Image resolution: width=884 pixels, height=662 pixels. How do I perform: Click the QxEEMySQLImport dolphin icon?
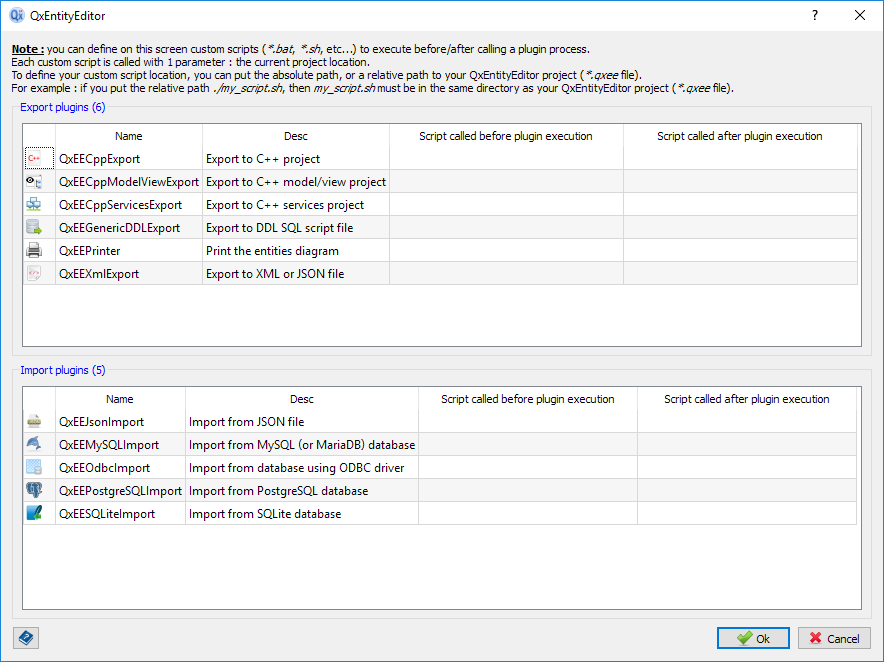[x=34, y=445]
